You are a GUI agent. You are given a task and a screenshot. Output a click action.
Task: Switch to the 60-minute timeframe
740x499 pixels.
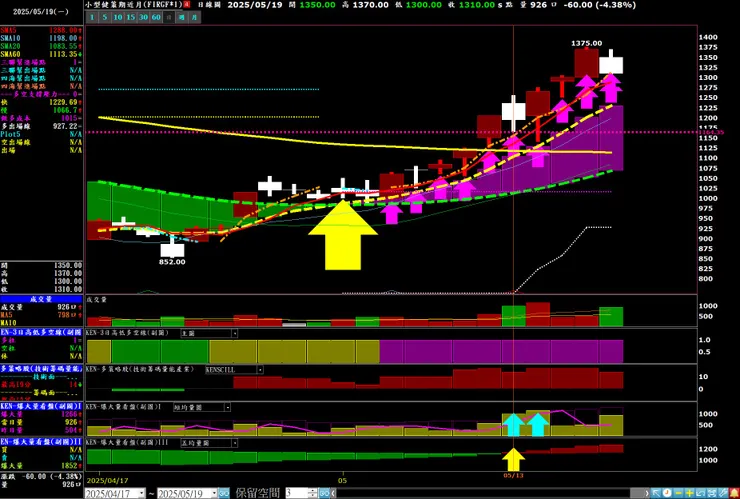tap(156, 17)
